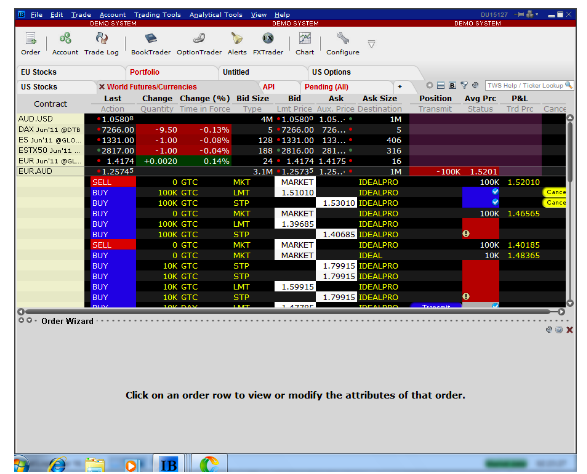Image resolution: width=587 pixels, height=474 pixels.
Task: Launch the BookTrader tool
Action: coord(151,44)
